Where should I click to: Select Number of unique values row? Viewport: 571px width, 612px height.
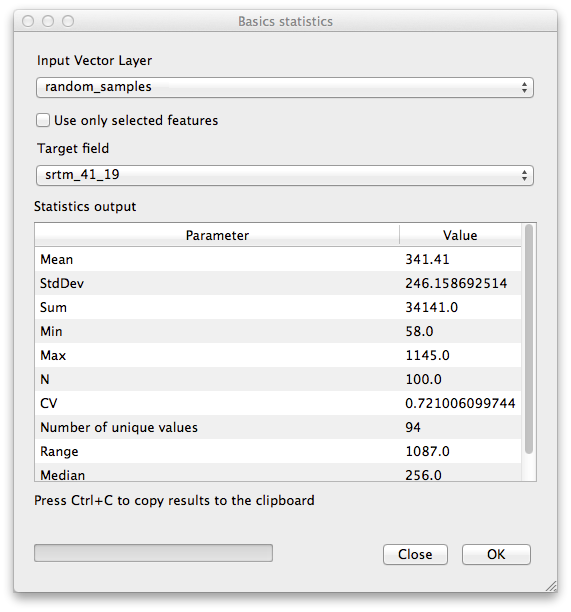(278, 427)
